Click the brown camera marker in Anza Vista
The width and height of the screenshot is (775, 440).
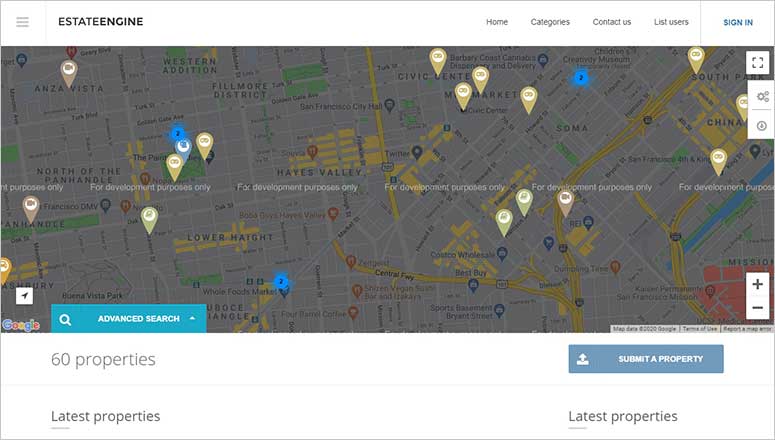click(x=69, y=73)
